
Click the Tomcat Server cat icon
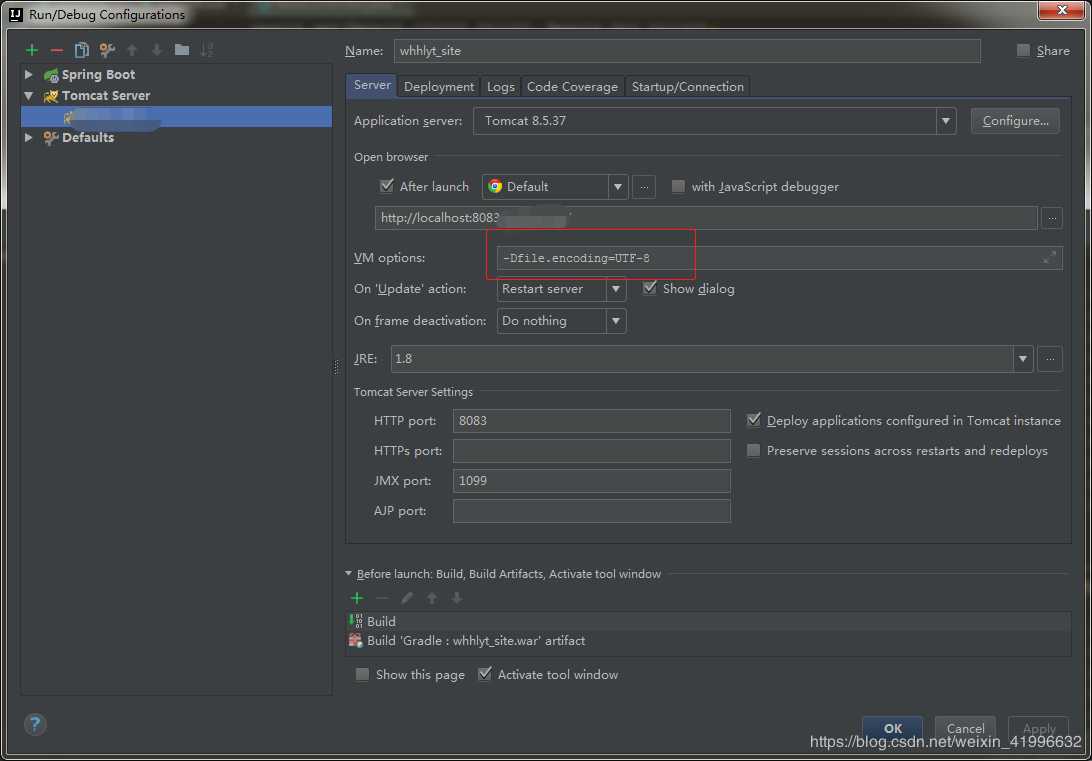[51, 96]
